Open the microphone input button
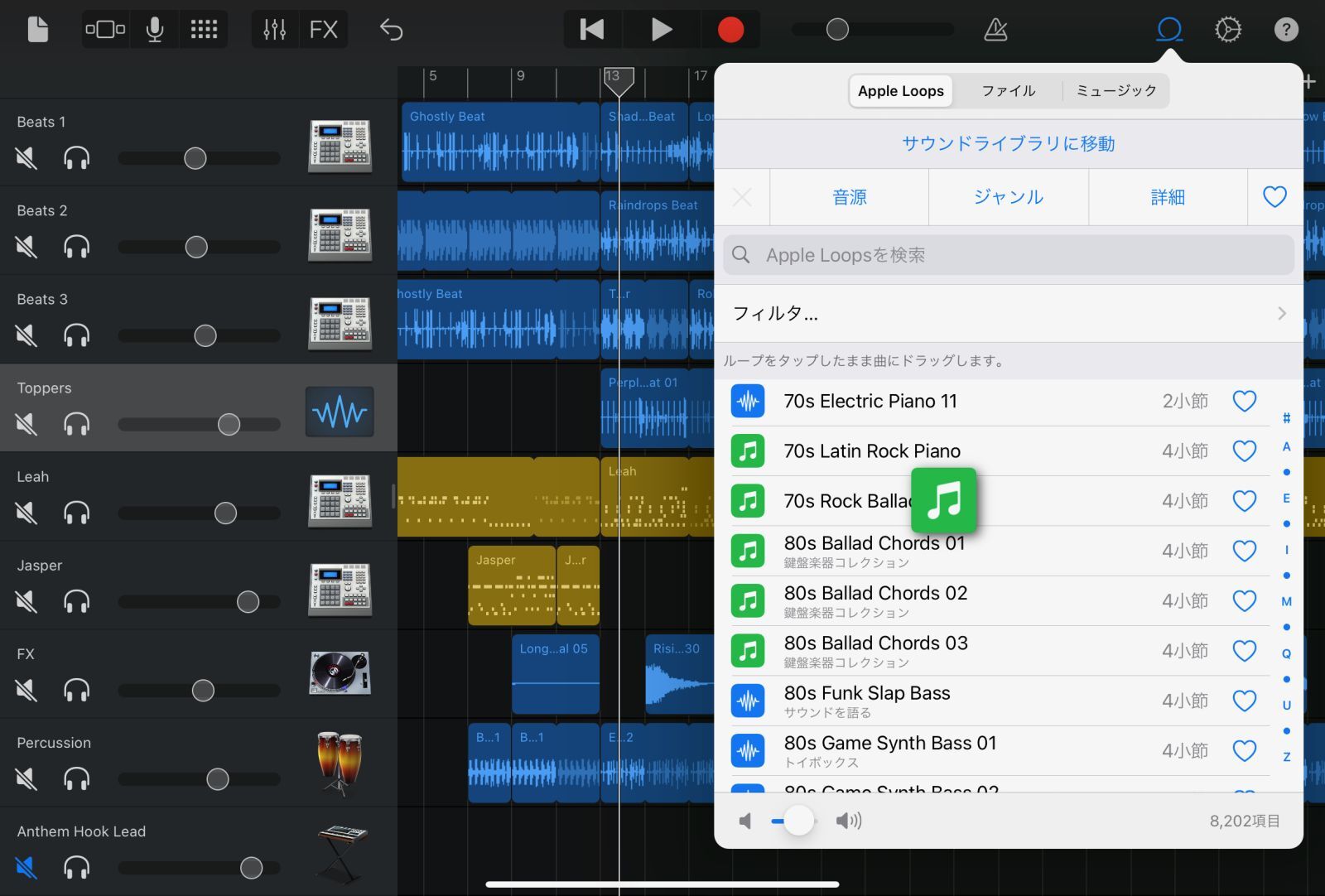This screenshot has width=1325, height=896. (154, 30)
